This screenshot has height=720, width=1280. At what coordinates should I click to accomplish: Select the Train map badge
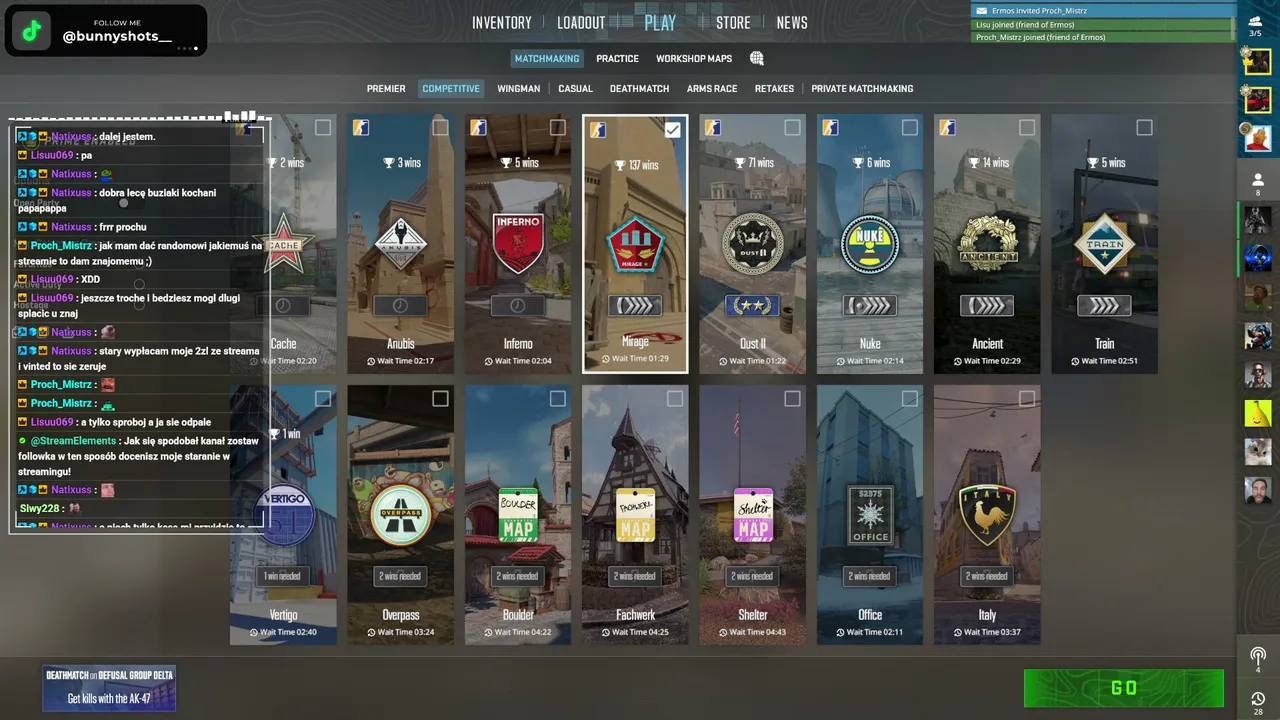(1104, 243)
